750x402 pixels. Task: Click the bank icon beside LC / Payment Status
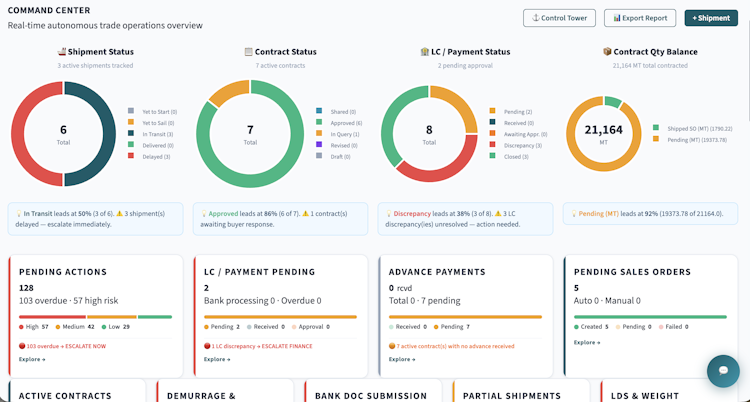click(x=424, y=52)
